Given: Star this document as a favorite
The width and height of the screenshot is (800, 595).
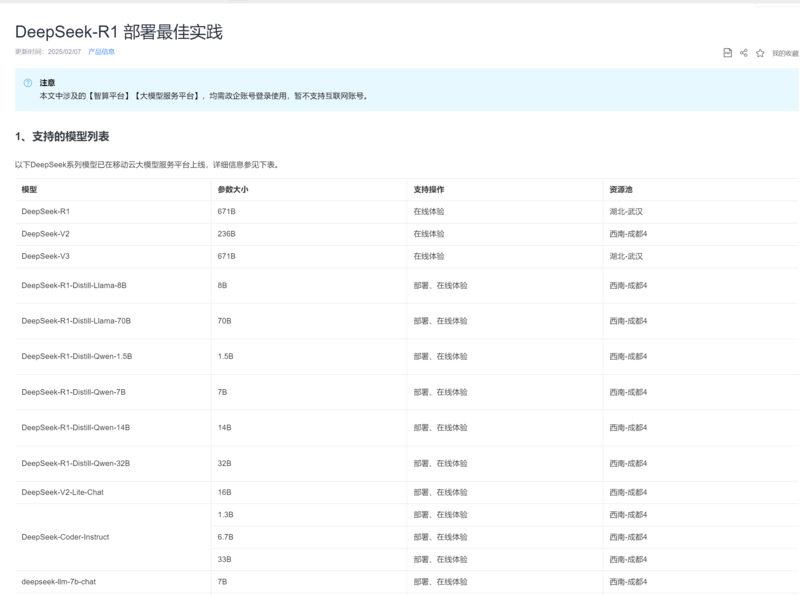Looking at the screenshot, I should 760,53.
